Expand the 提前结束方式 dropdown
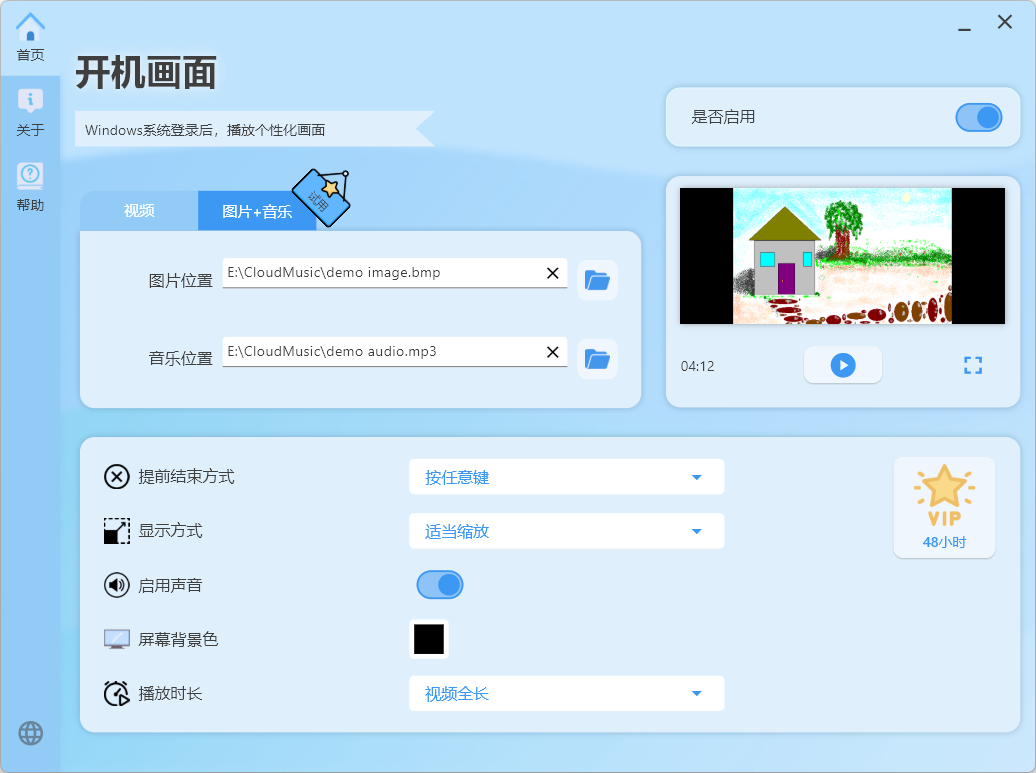 [x=566, y=477]
